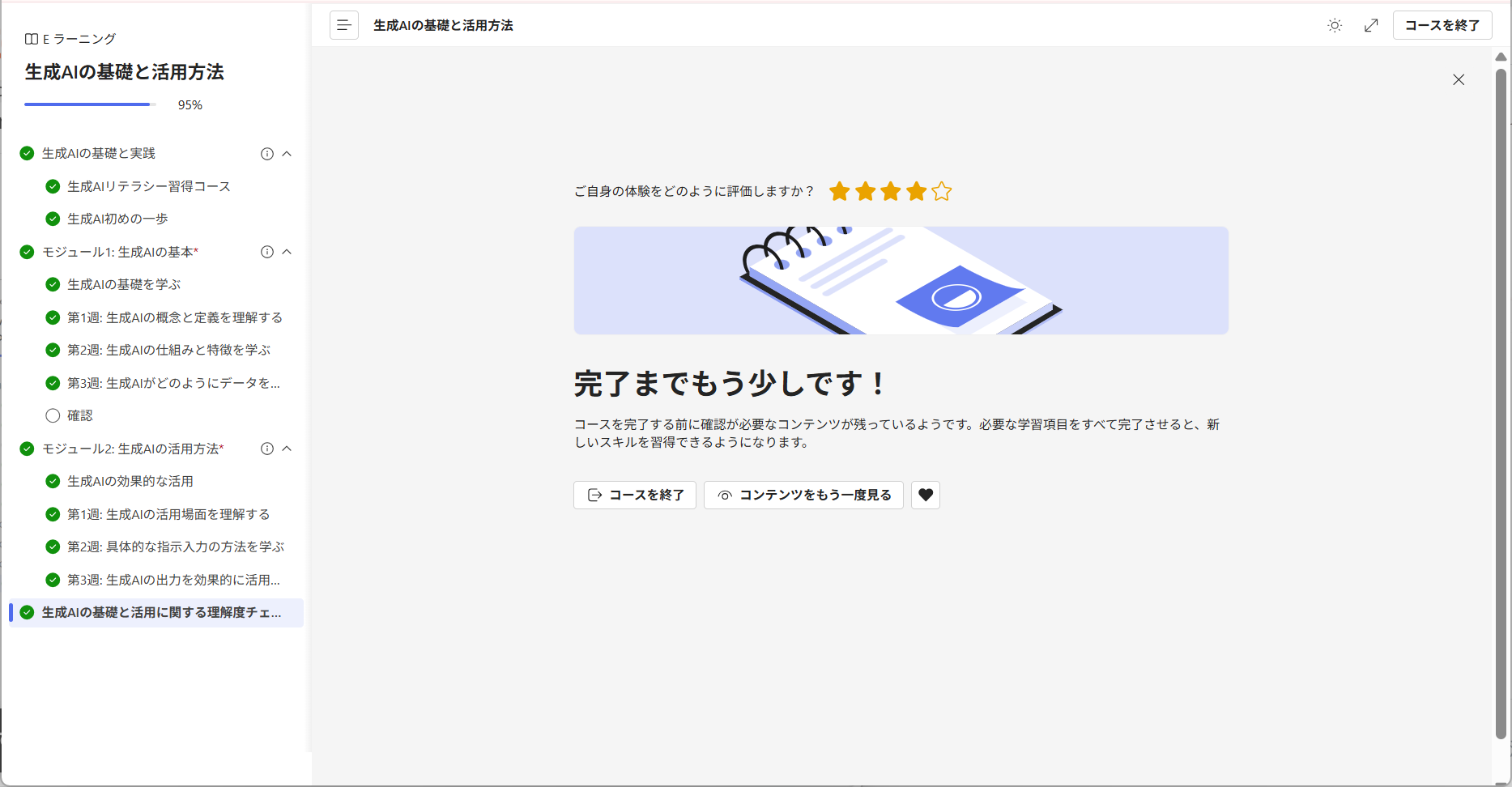Viewport: 1512px width, 787px height.
Task: Click the vertical scrollbar on right
Action: tap(1501, 403)
